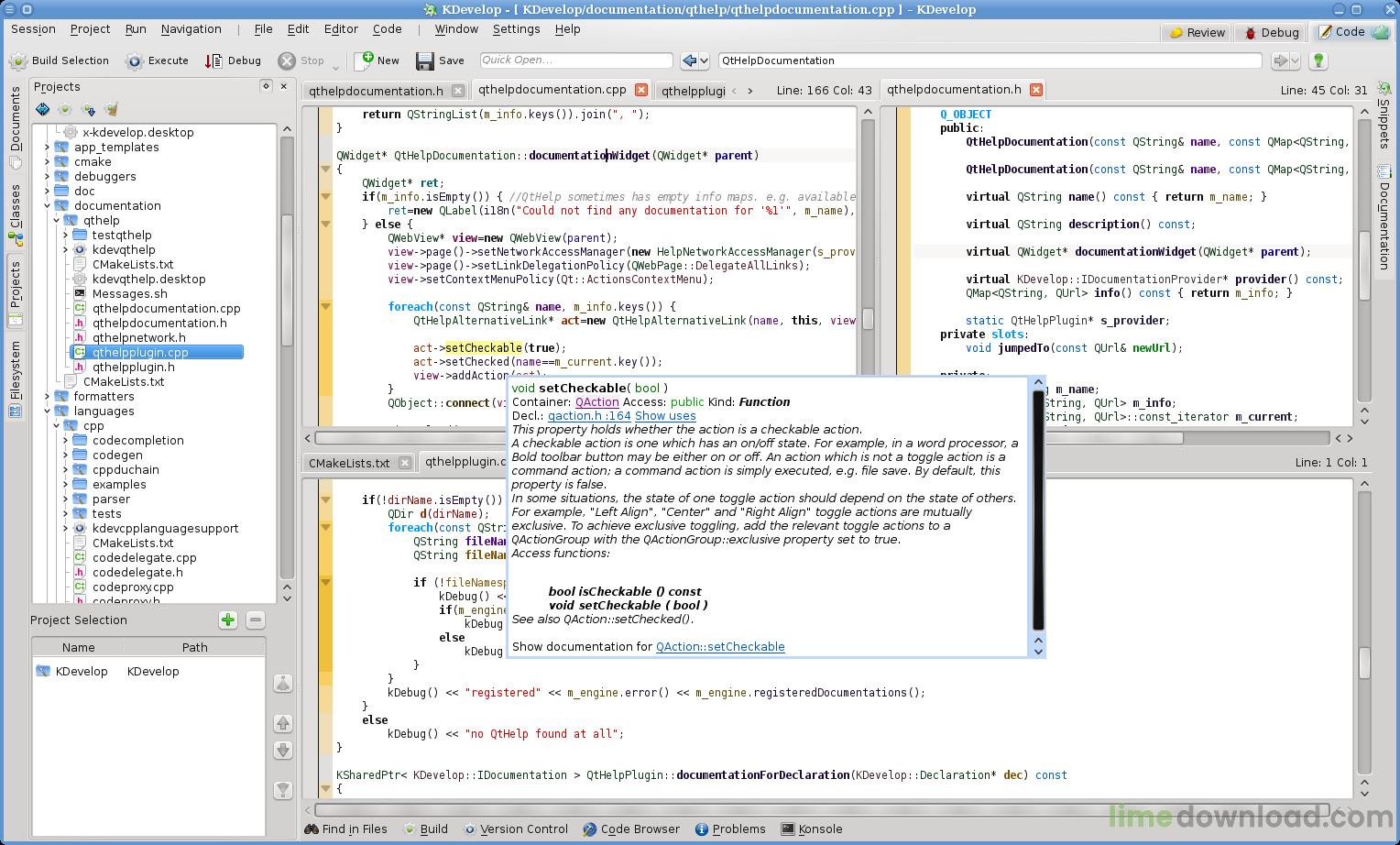1400x845 pixels.
Task: Click the Build Selection toolbar icon
Action: (x=18, y=61)
